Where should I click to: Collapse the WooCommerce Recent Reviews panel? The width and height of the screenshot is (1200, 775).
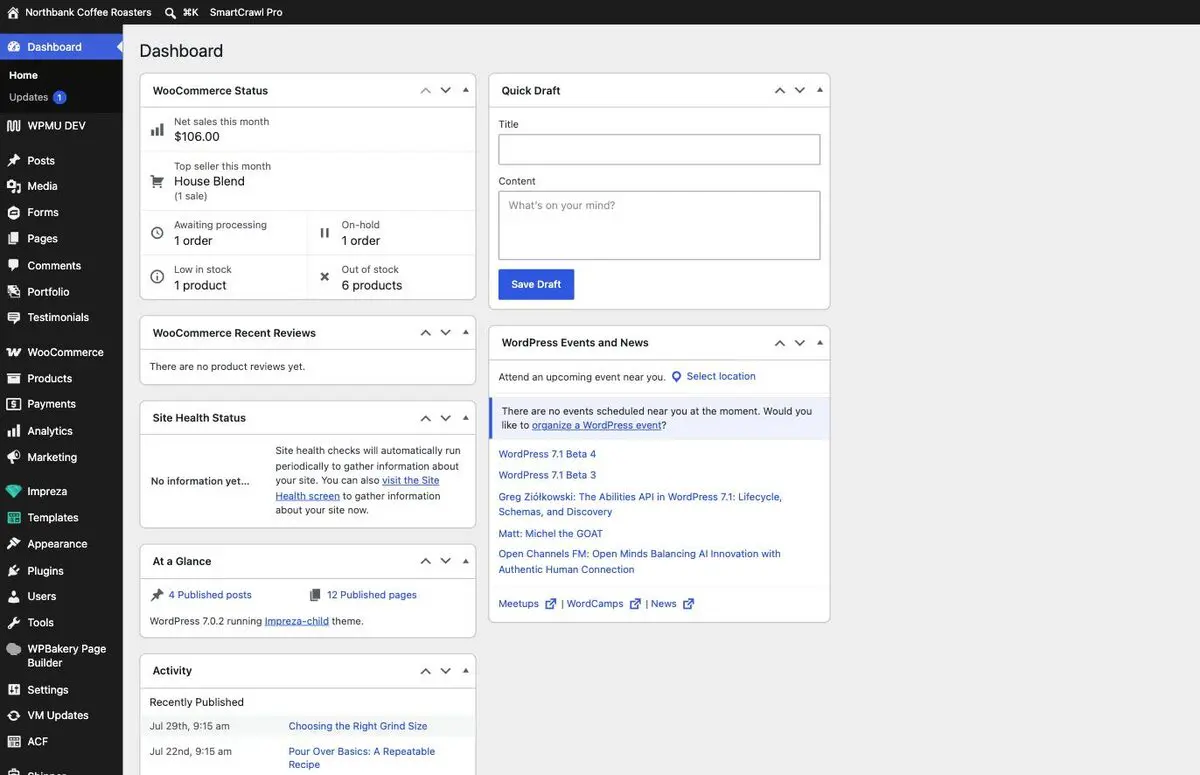[x=466, y=332]
